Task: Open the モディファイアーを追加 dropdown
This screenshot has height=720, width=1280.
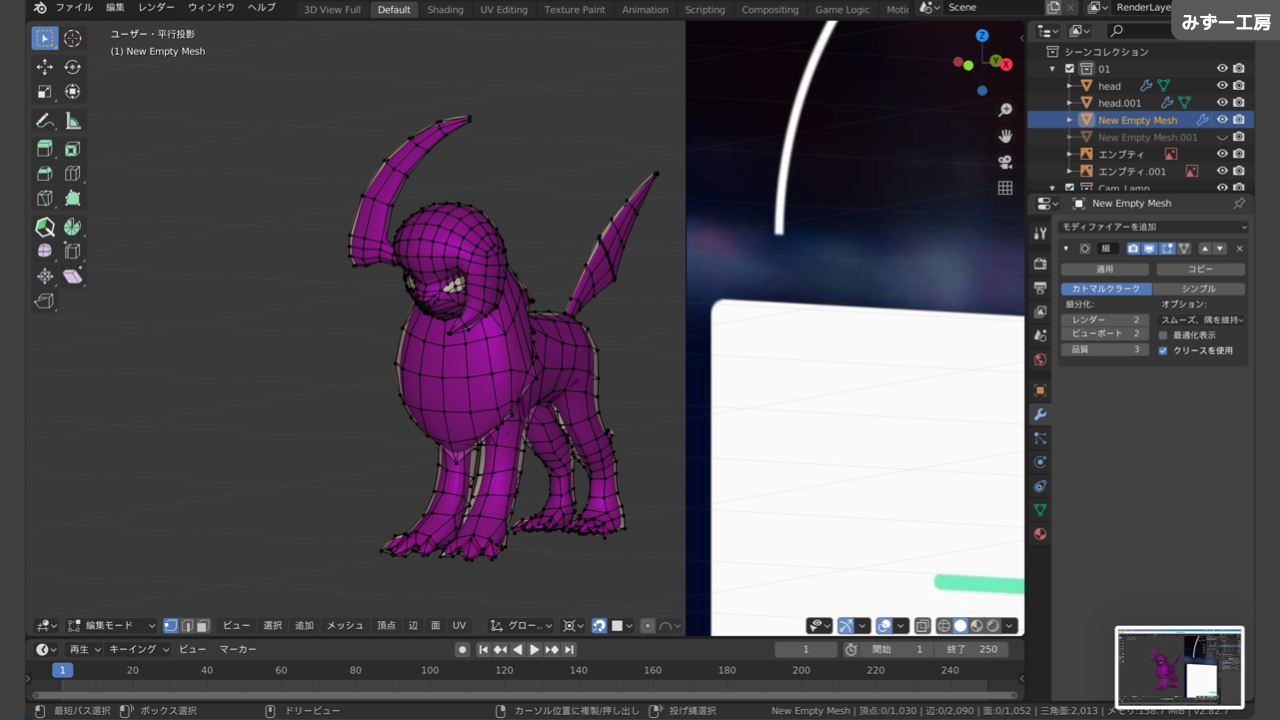Action: coord(1154,227)
